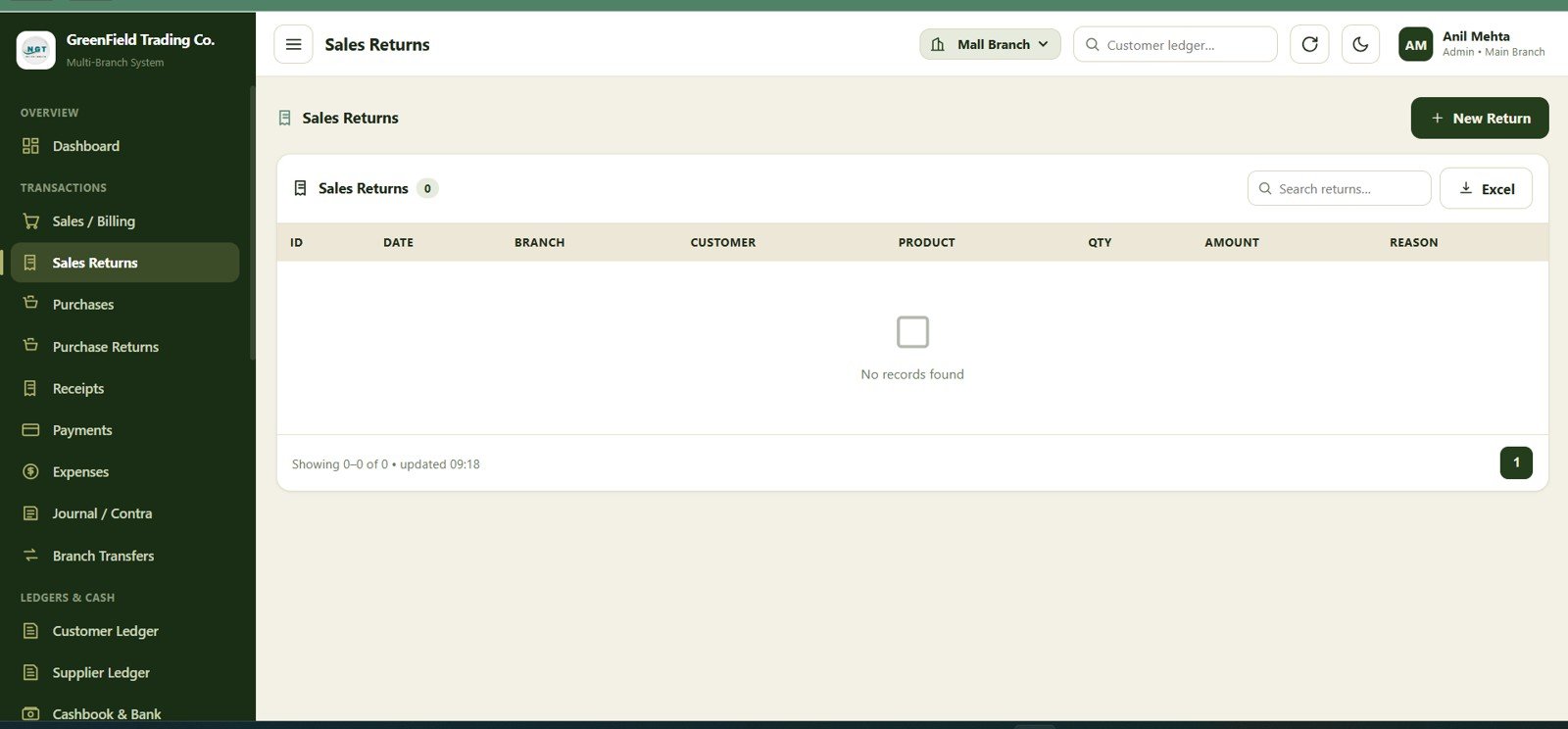Viewport: 1568px width, 729px height.
Task: Go to page 1 in pagination
Action: click(1516, 462)
